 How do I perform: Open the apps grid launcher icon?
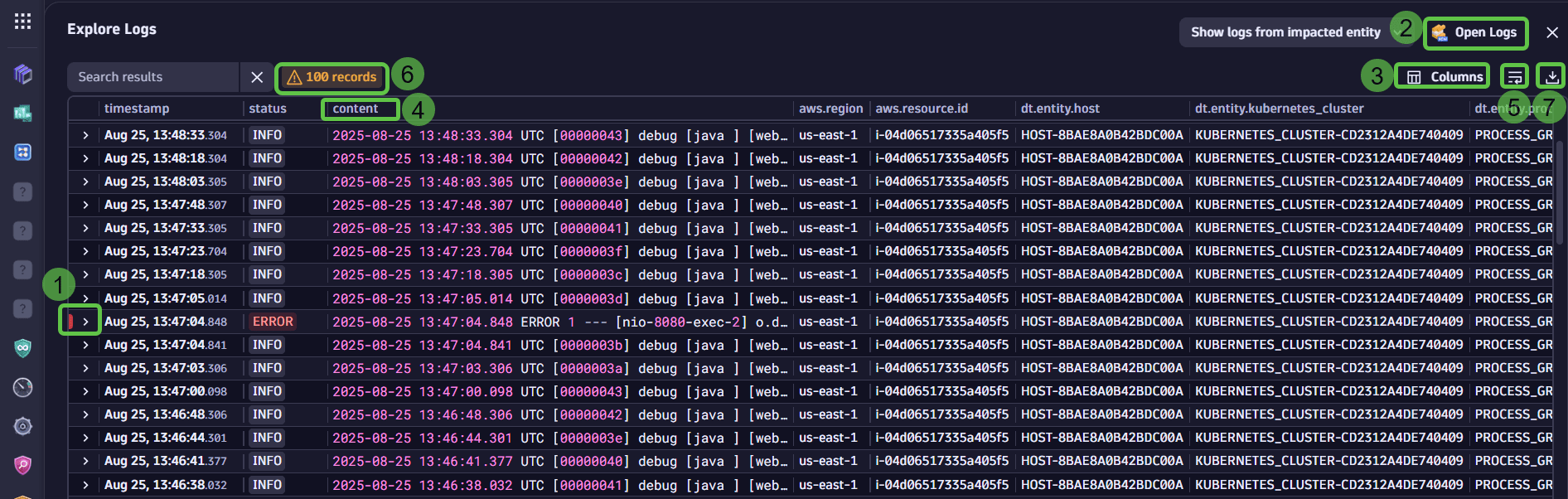23,22
